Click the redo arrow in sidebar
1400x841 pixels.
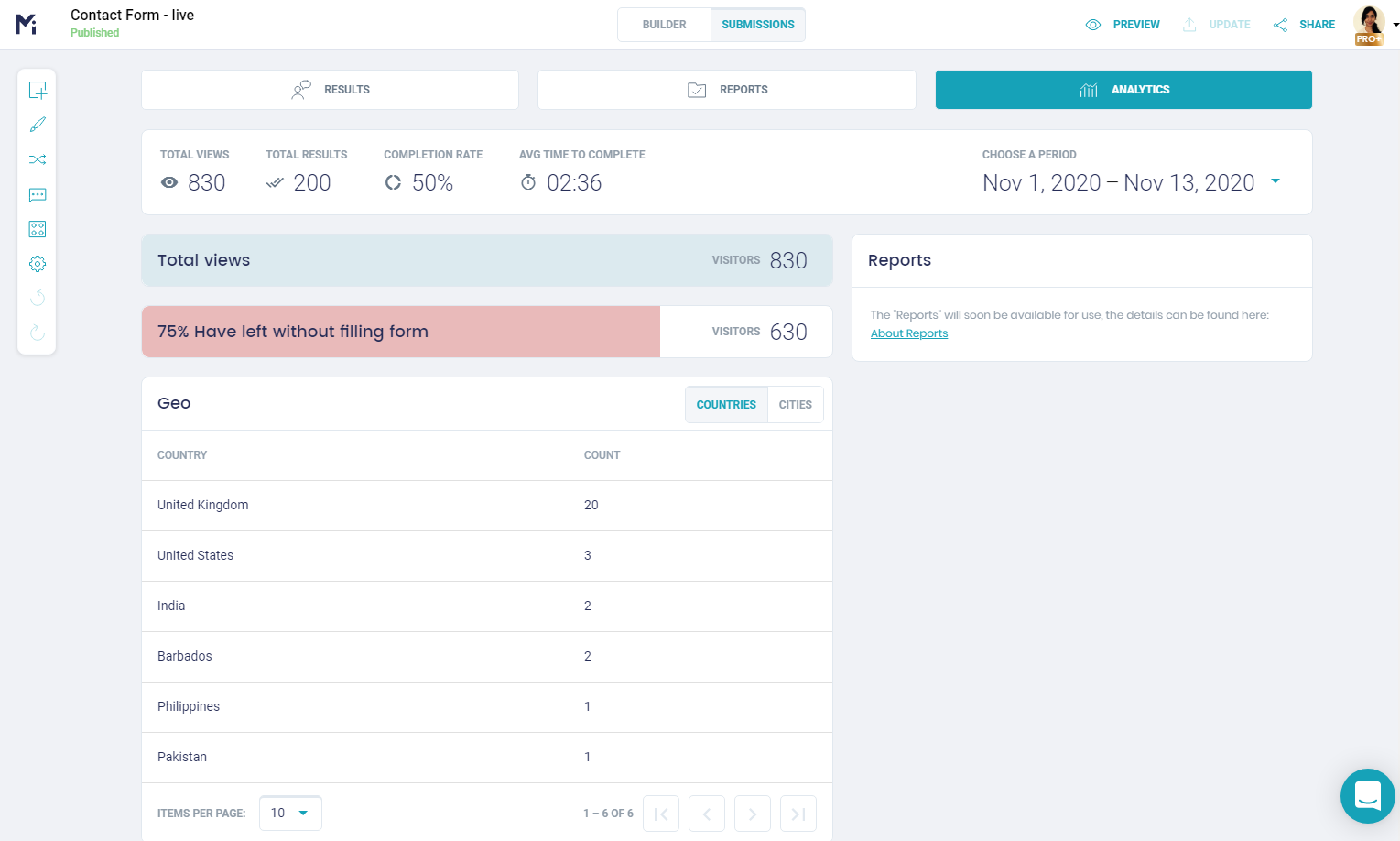point(38,333)
